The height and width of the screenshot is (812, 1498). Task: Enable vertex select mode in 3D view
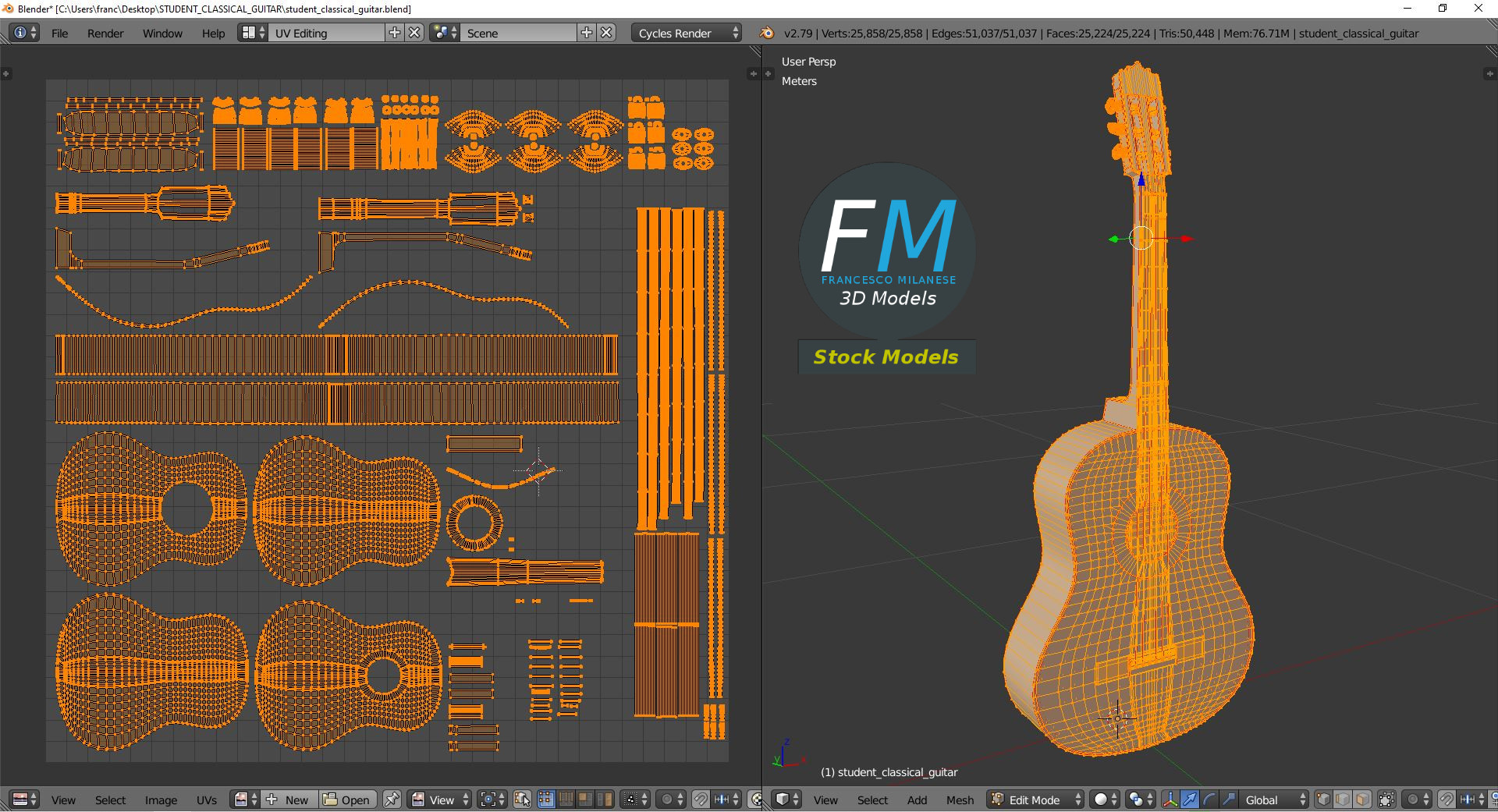click(x=1323, y=800)
